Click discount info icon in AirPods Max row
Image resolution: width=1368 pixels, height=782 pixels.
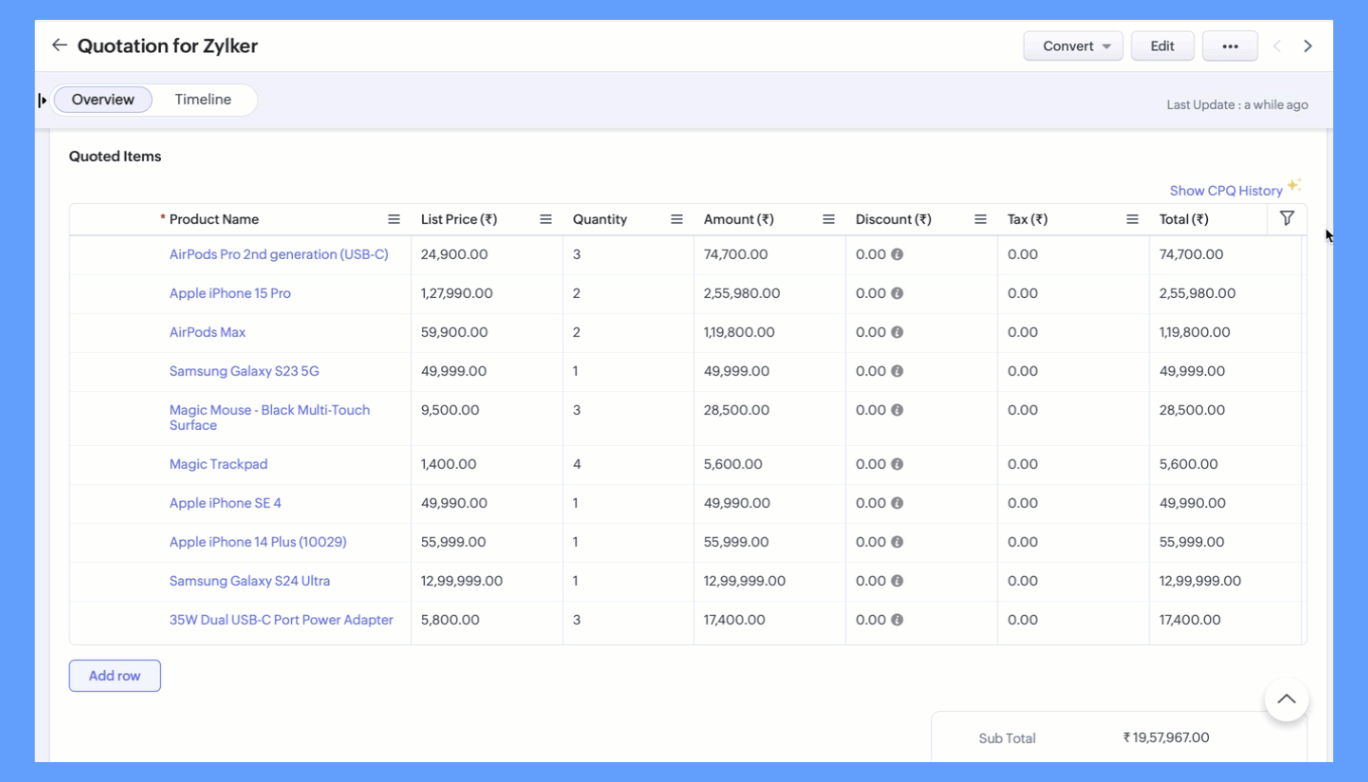(897, 332)
